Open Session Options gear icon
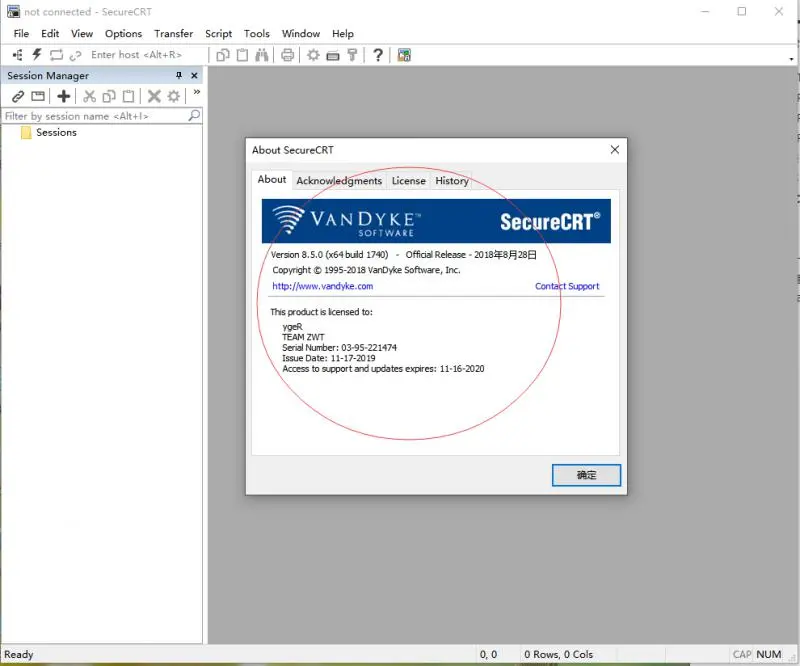The height and width of the screenshot is (666, 800). (x=313, y=55)
